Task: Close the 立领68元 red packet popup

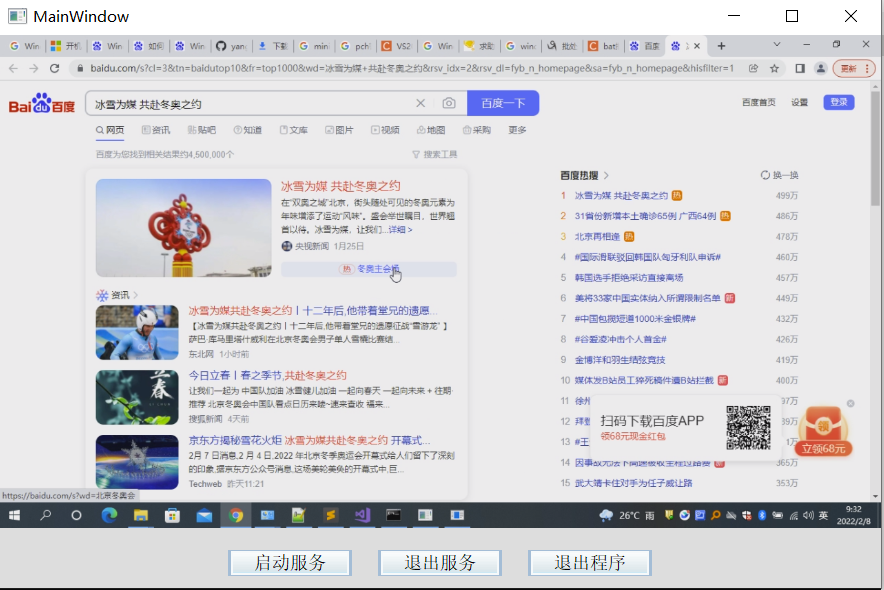Action: (x=850, y=403)
